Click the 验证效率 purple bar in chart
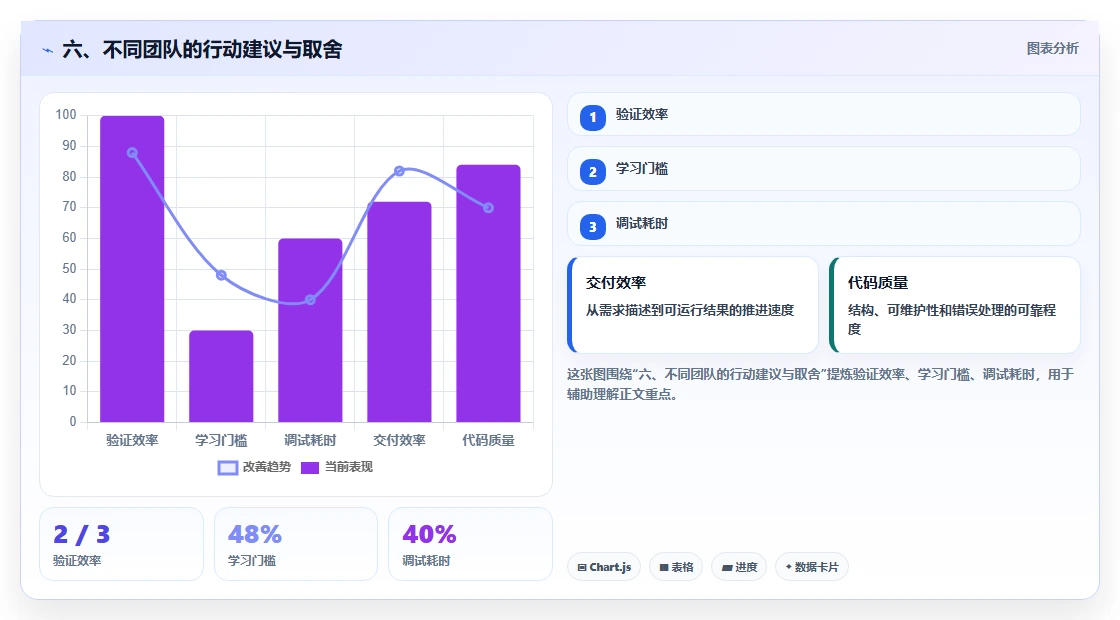The image size is (1120, 620). [x=132, y=269]
